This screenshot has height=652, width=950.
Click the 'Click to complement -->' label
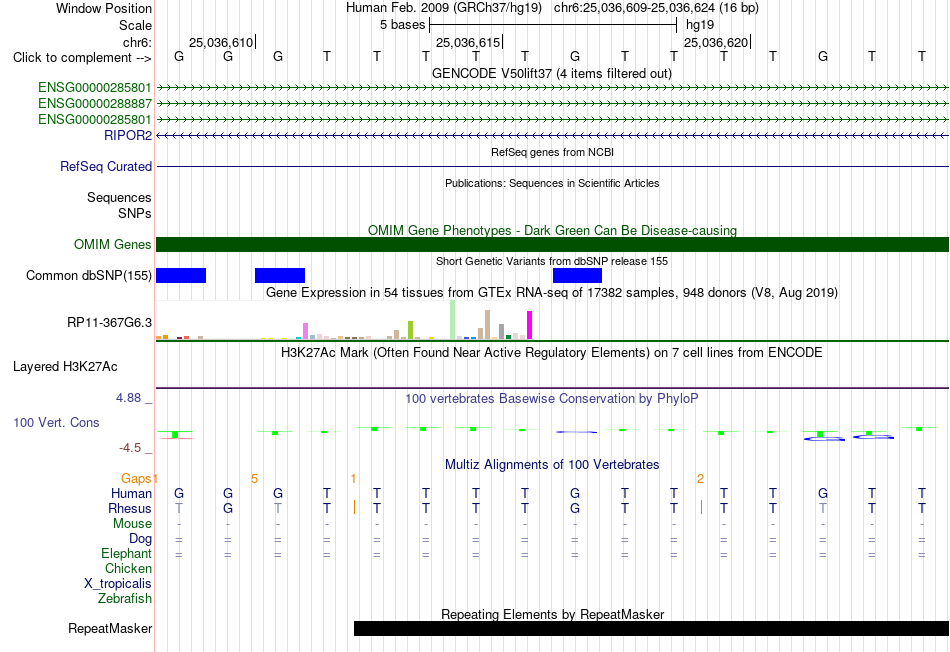click(x=82, y=58)
